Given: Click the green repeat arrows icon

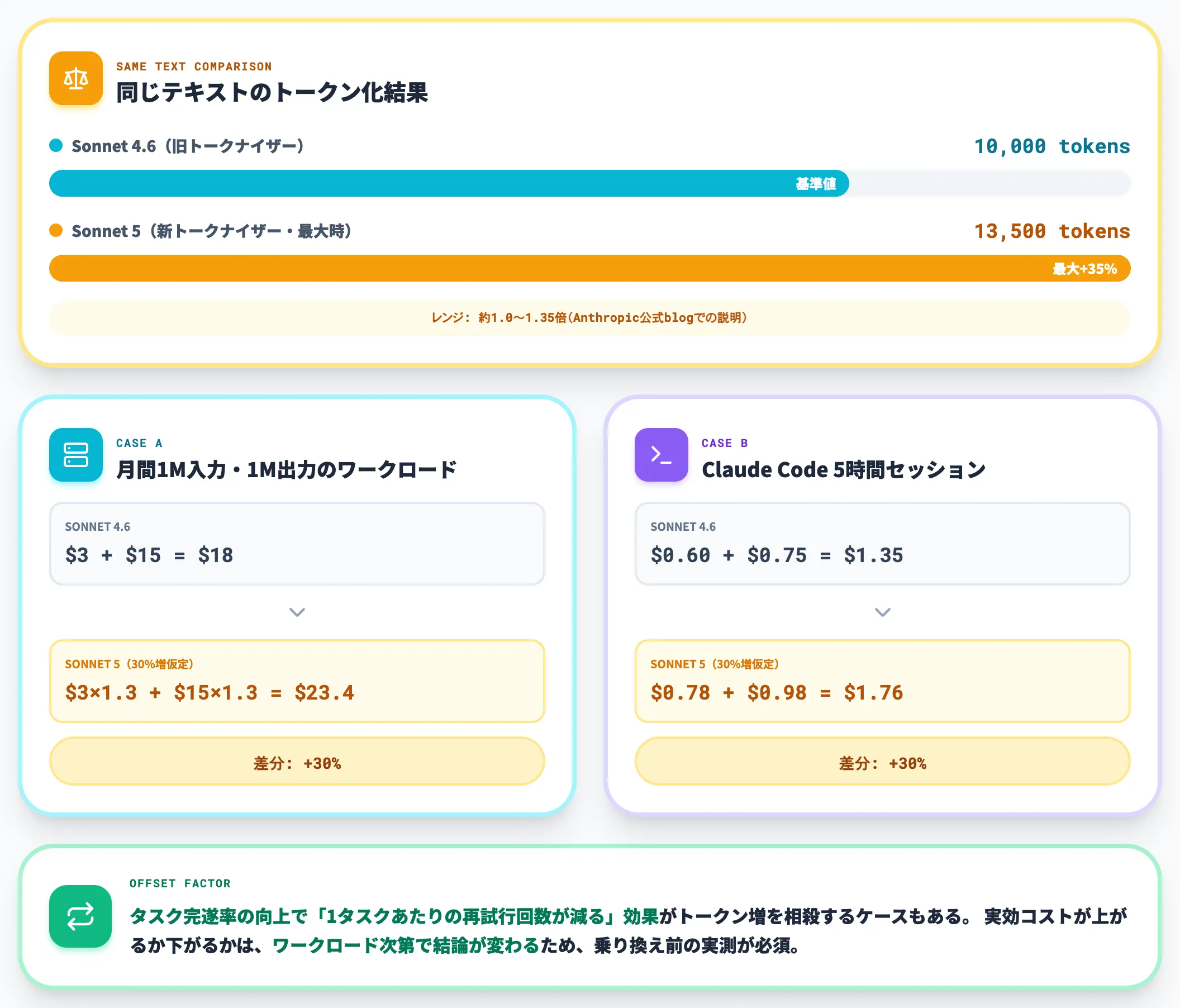Looking at the screenshot, I should click(80, 916).
